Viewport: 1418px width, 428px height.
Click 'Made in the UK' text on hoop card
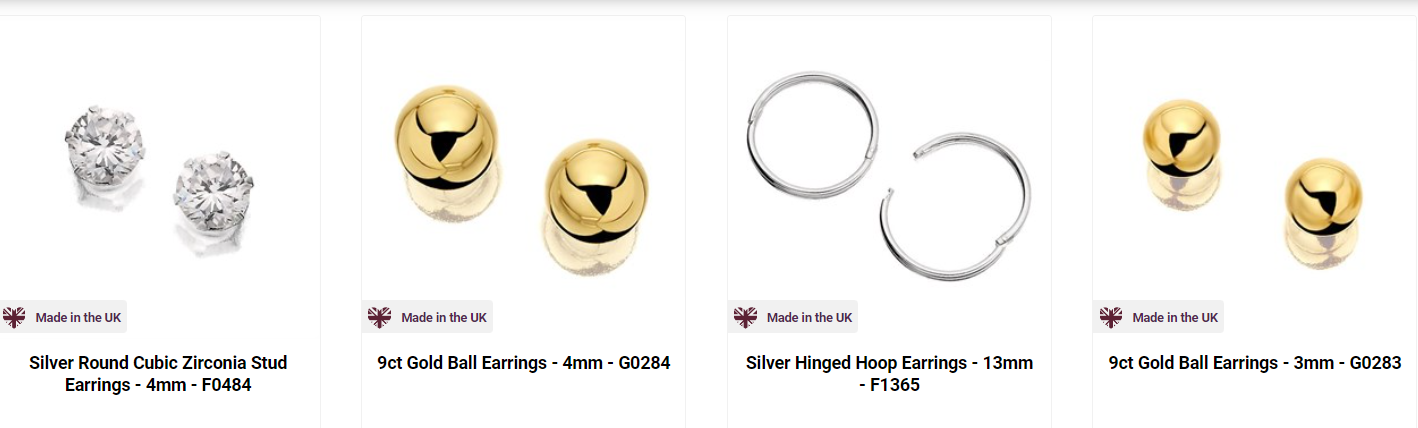810,317
